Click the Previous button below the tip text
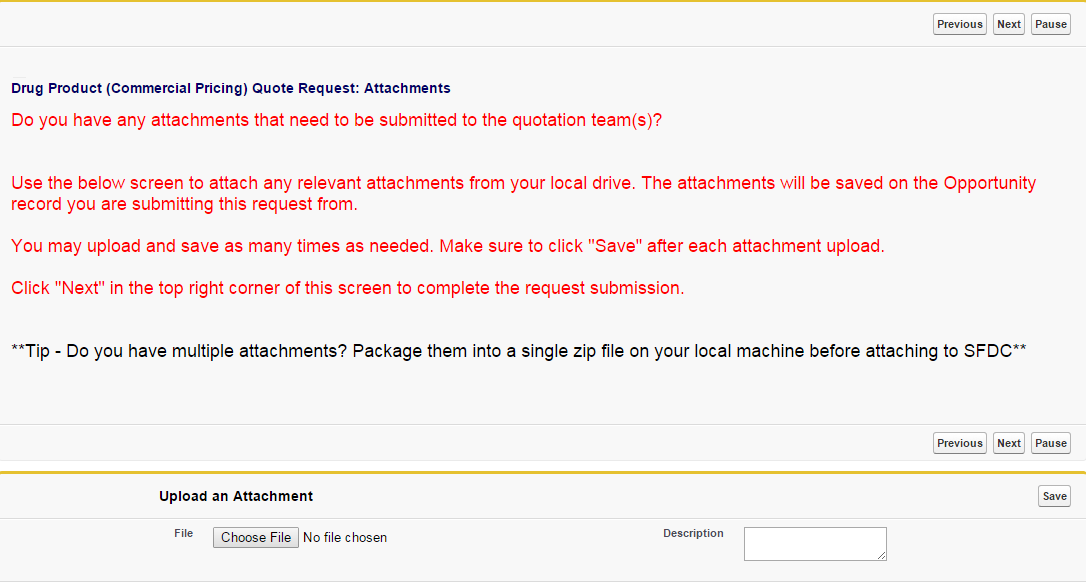Image resolution: width=1086 pixels, height=583 pixels. pyautogui.click(x=960, y=443)
